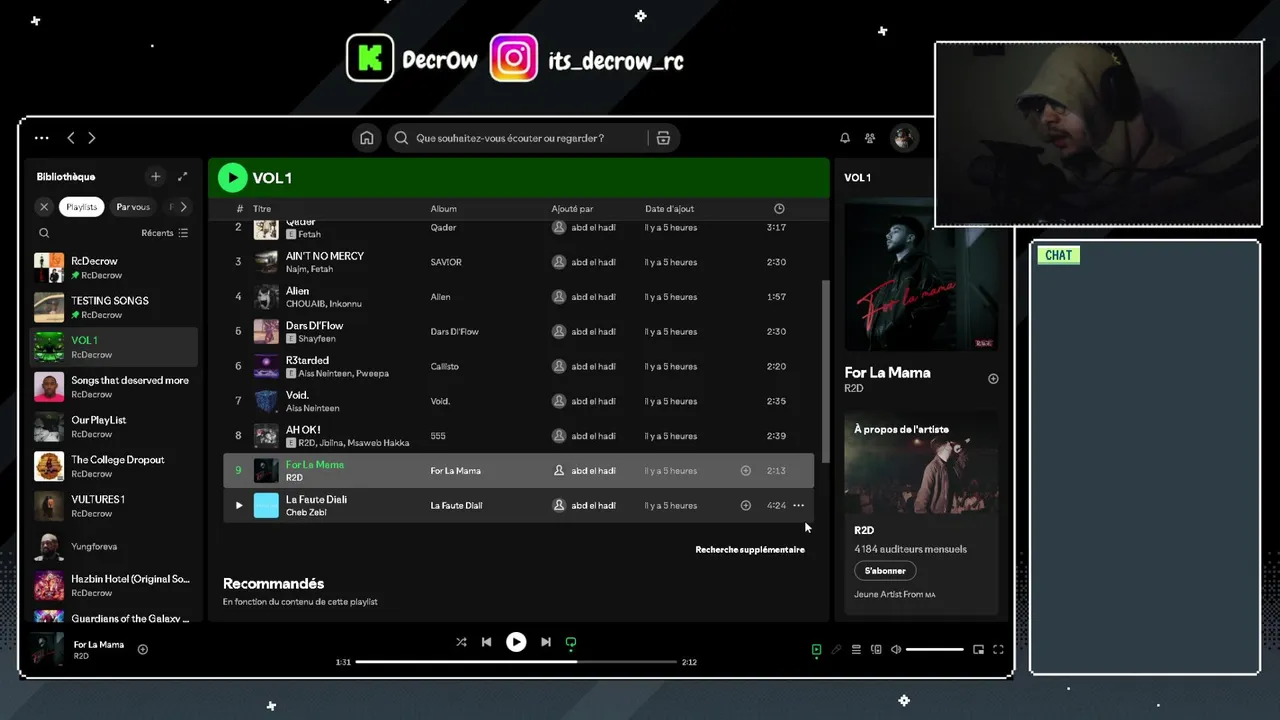Viewport: 1280px width, 720px height.
Task: Search in the library with magnifier icon
Action: click(x=44, y=233)
